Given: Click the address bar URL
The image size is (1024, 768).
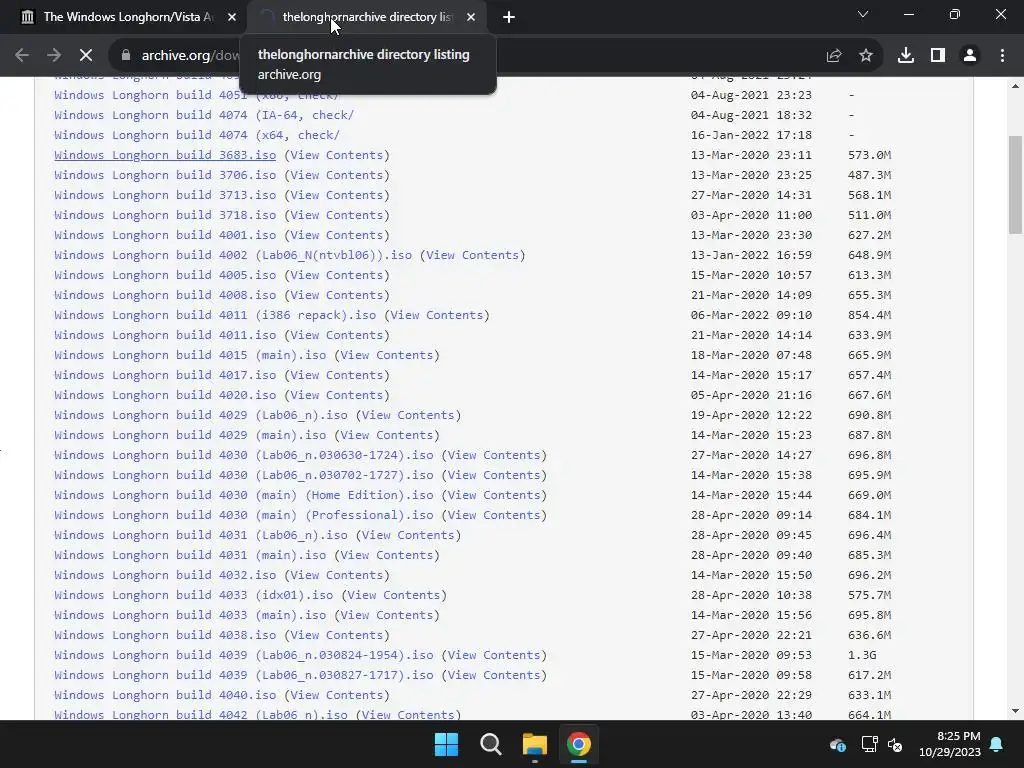Looking at the screenshot, I should [x=191, y=56].
